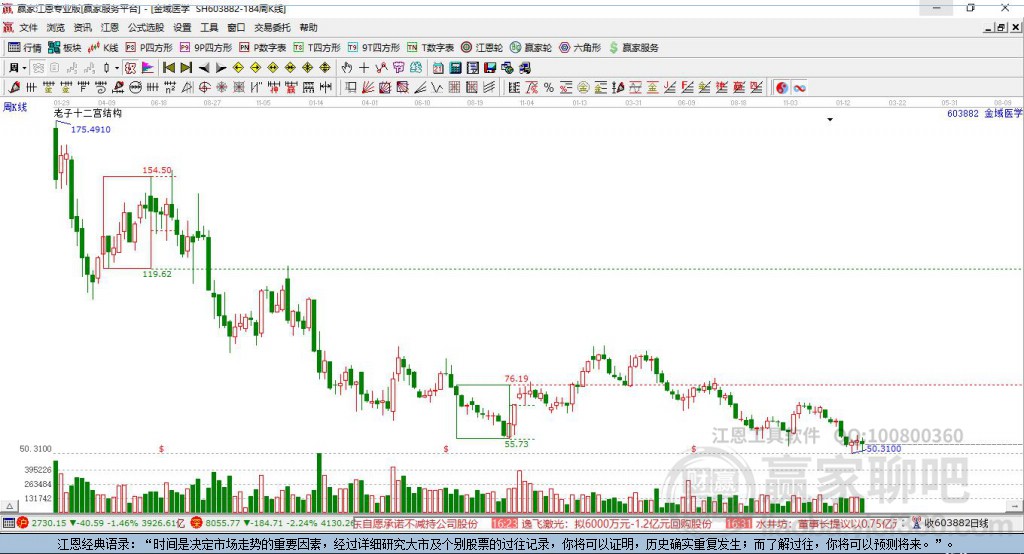Expand the candlestick style dropdown arrow
Image resolution: width=1024 pixels, height=554 pixels.
pyautogui.click(x=116, y=68)
